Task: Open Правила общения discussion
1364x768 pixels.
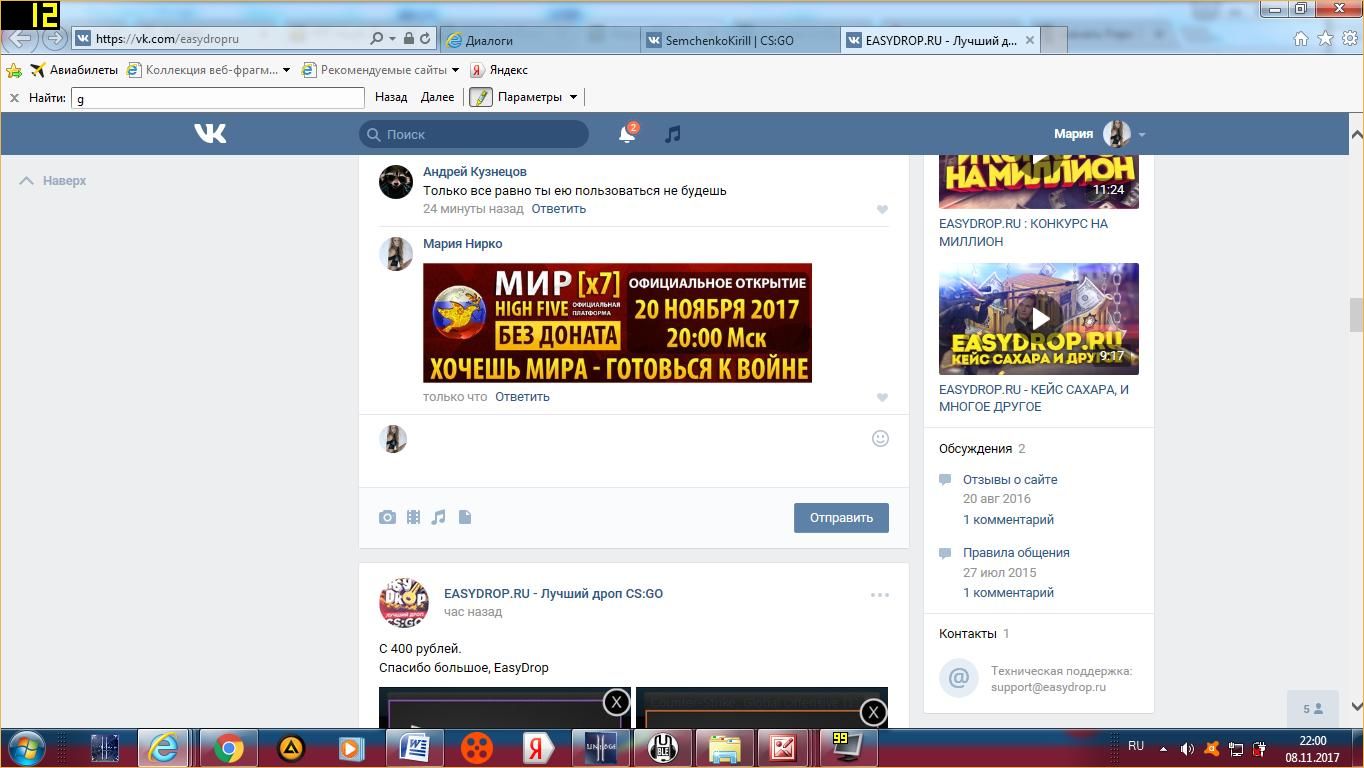Action: click(x=1016, y=553)
